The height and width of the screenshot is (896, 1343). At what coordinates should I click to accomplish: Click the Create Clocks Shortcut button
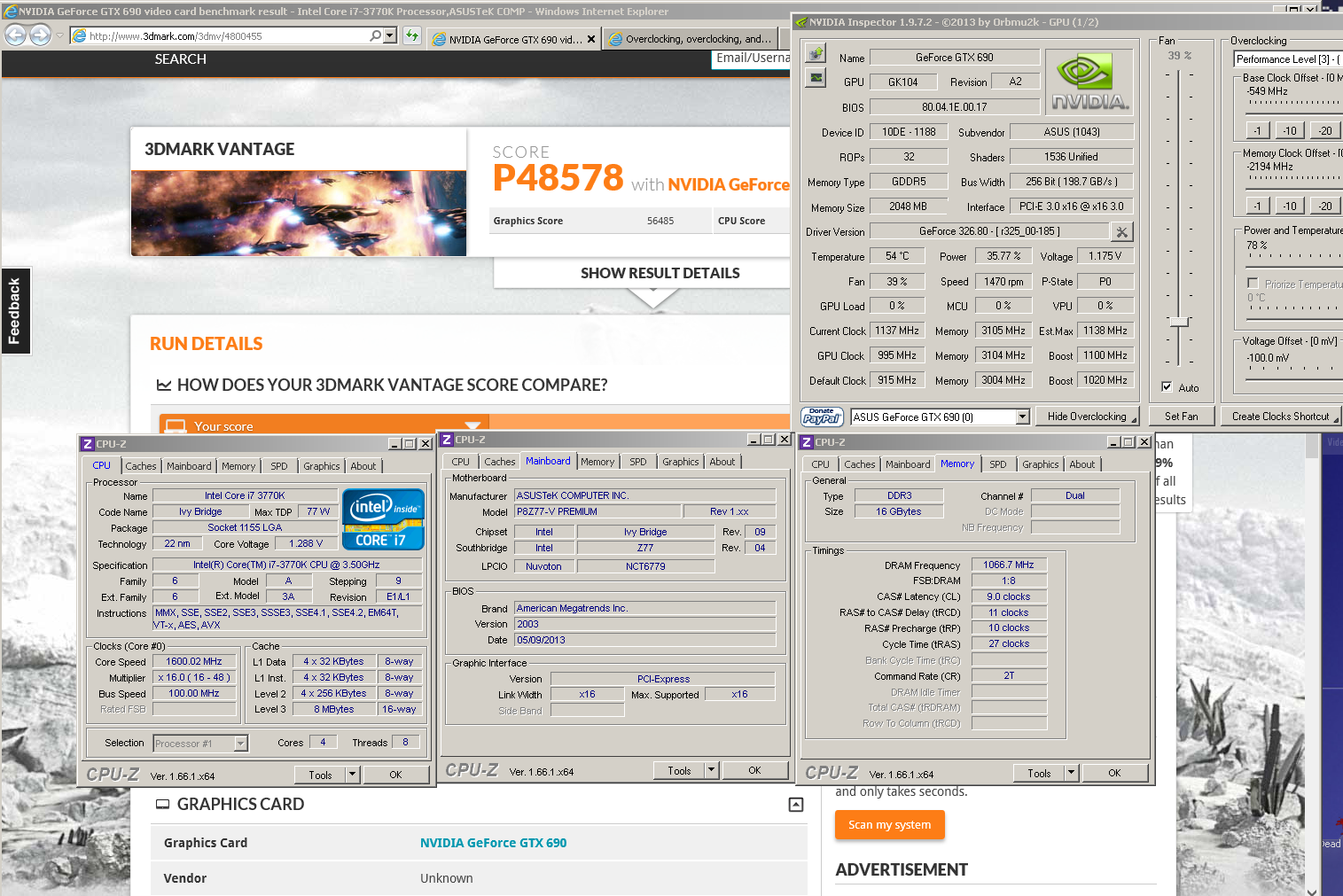click(1280, 417)
